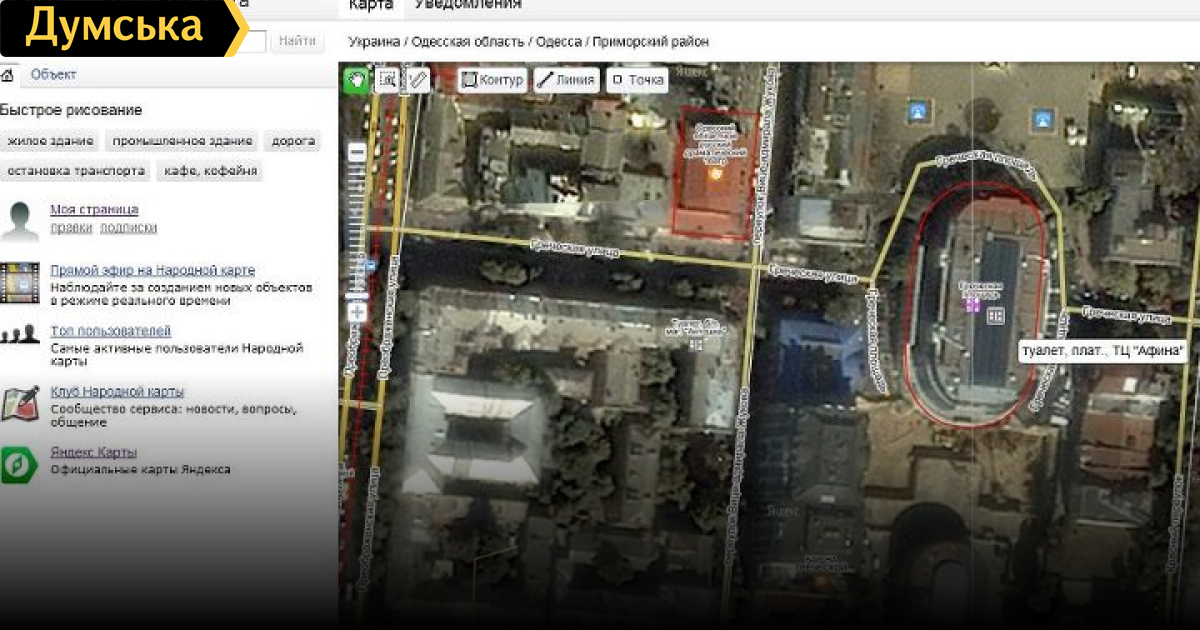The image size is (1200, 630).
Task: Click the orange theater marker
Action: [x=715, y=173]
